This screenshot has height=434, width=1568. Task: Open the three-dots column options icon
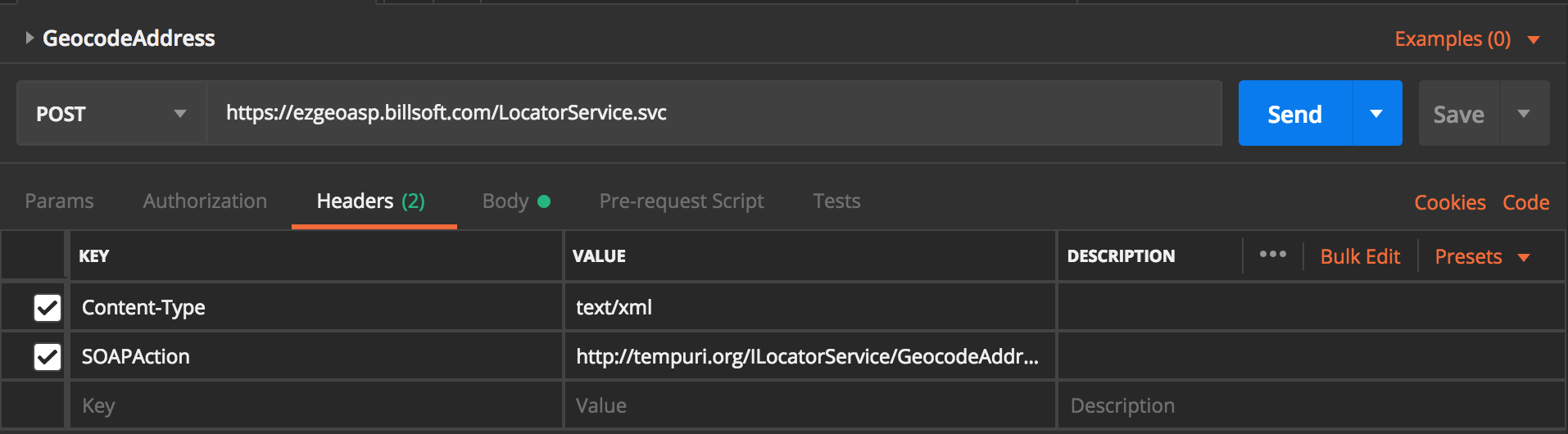click(1272, 255)
